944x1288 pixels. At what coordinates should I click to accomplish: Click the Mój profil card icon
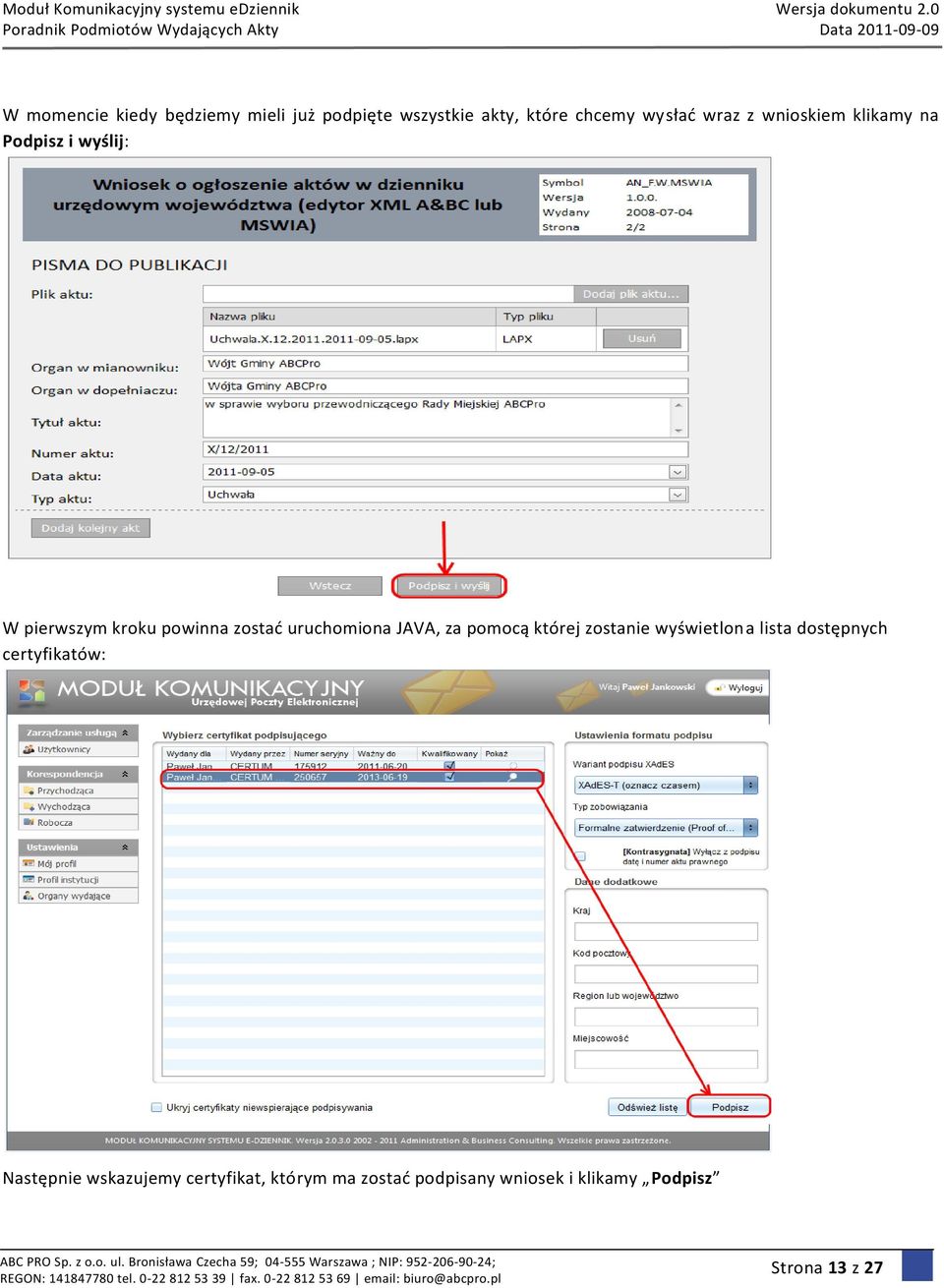(x=29, y=863)
